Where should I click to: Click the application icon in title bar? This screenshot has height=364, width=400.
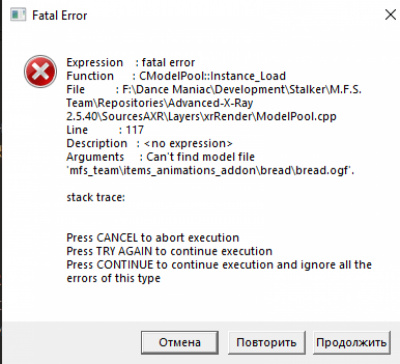[18, 15]
